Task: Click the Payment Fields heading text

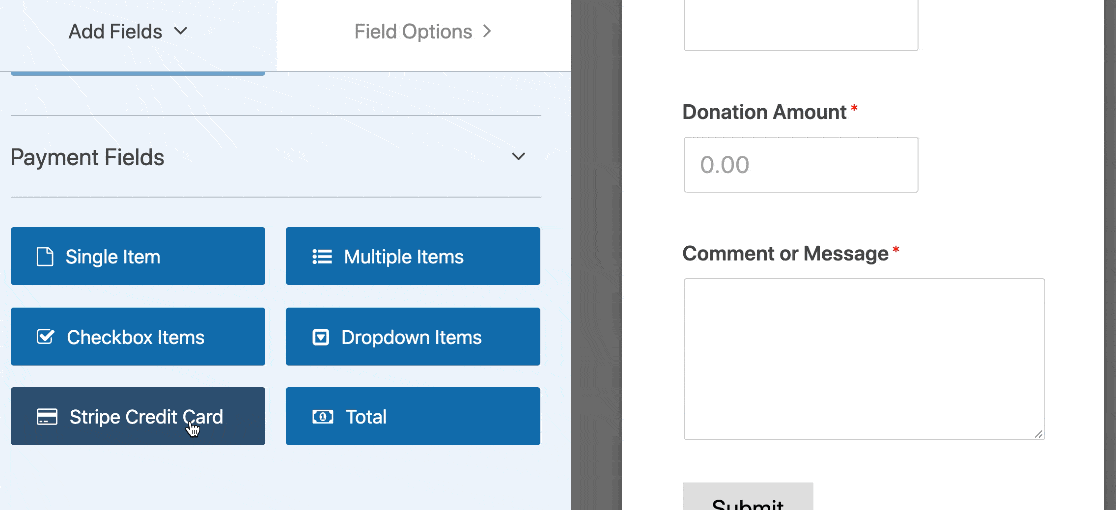Action: coord(88,157)
